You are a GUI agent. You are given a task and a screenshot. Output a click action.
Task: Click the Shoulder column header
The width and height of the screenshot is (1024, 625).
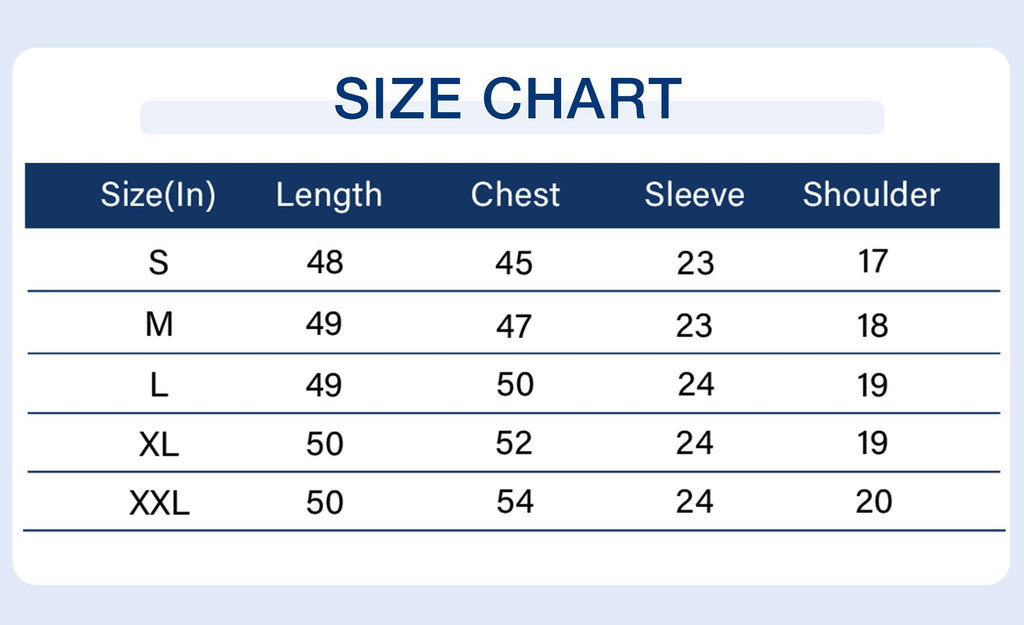[x=871, y=194]
